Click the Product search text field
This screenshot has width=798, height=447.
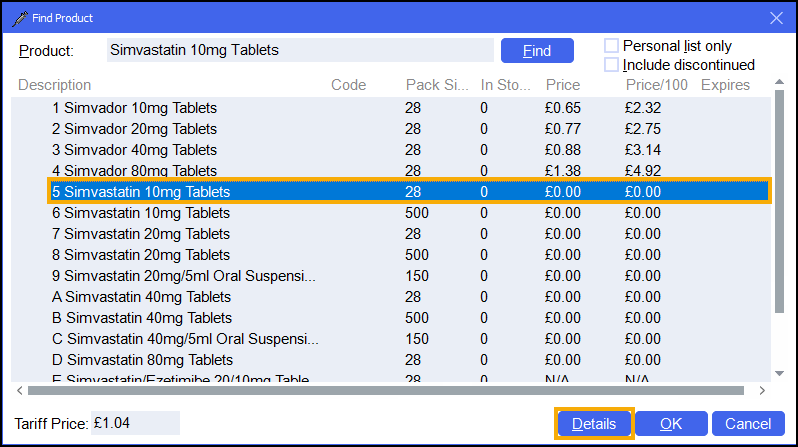pyautogui.click(x=299, y=50)
